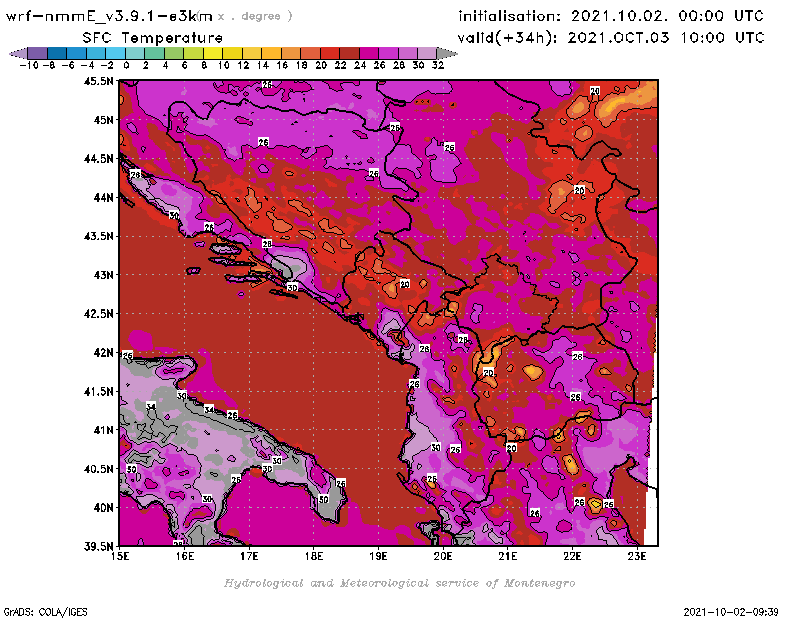The width and height of the screenshot is (800, 618).
Task: Click the '40N' latitude axis label
Action: click(x=104, y=508)
